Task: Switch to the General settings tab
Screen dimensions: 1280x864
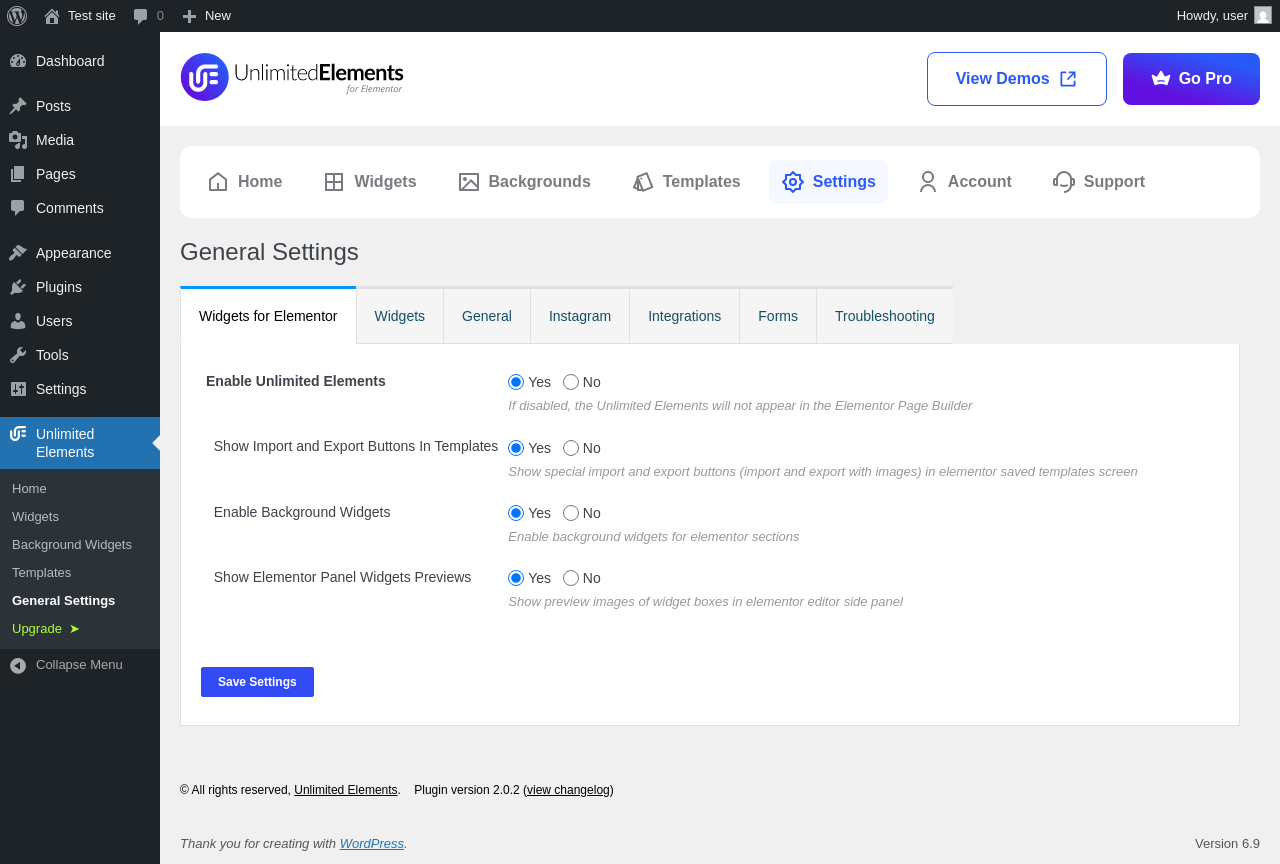Action: 487,316
